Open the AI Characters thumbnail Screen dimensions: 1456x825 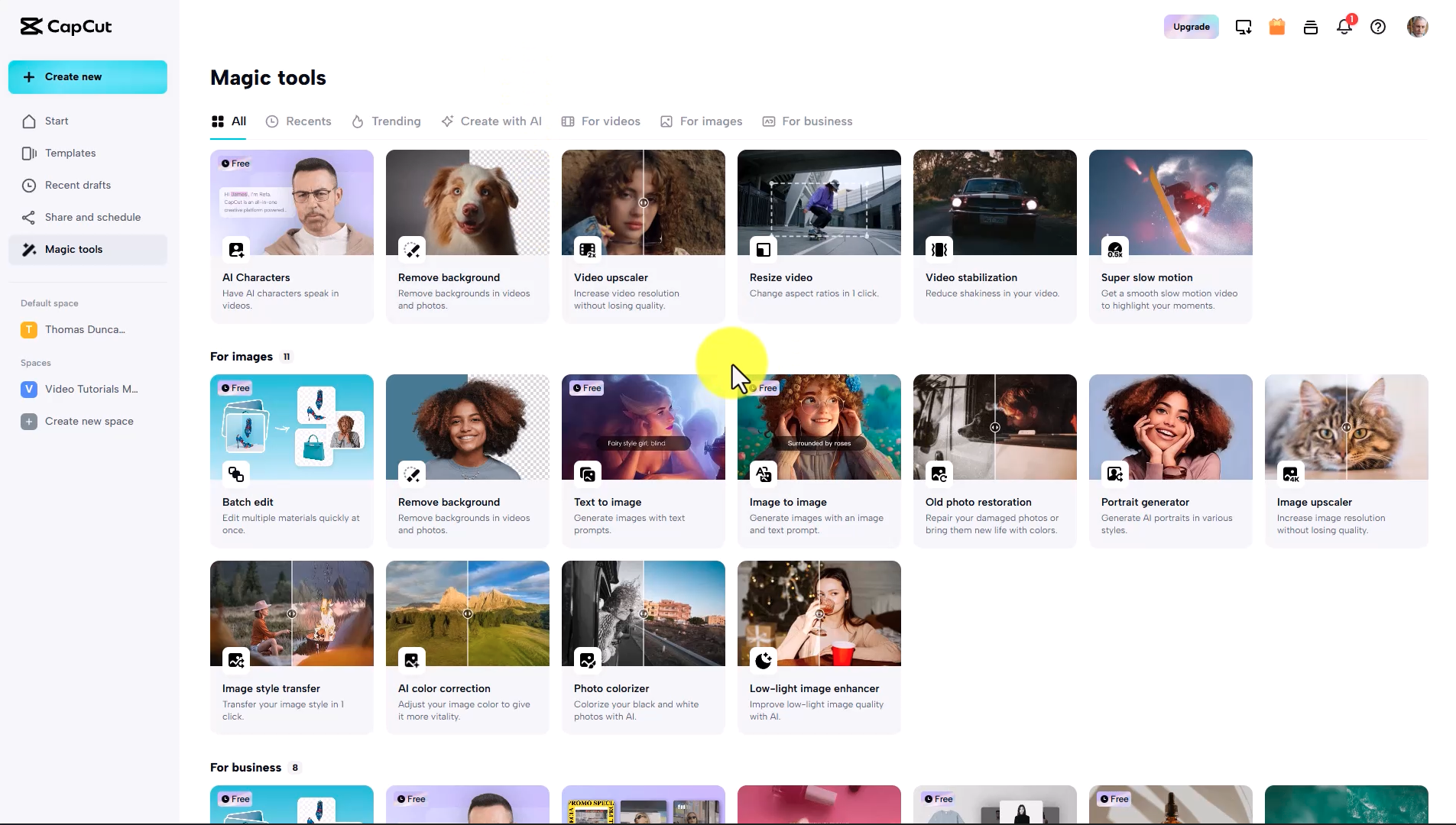[x=292, y=202]
